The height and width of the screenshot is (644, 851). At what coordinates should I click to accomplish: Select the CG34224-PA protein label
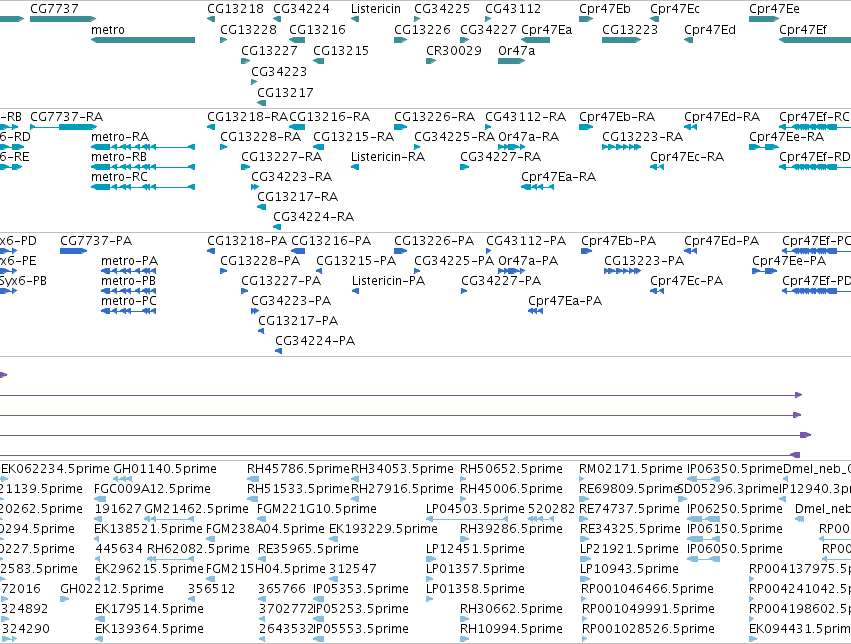pos(315,341)
